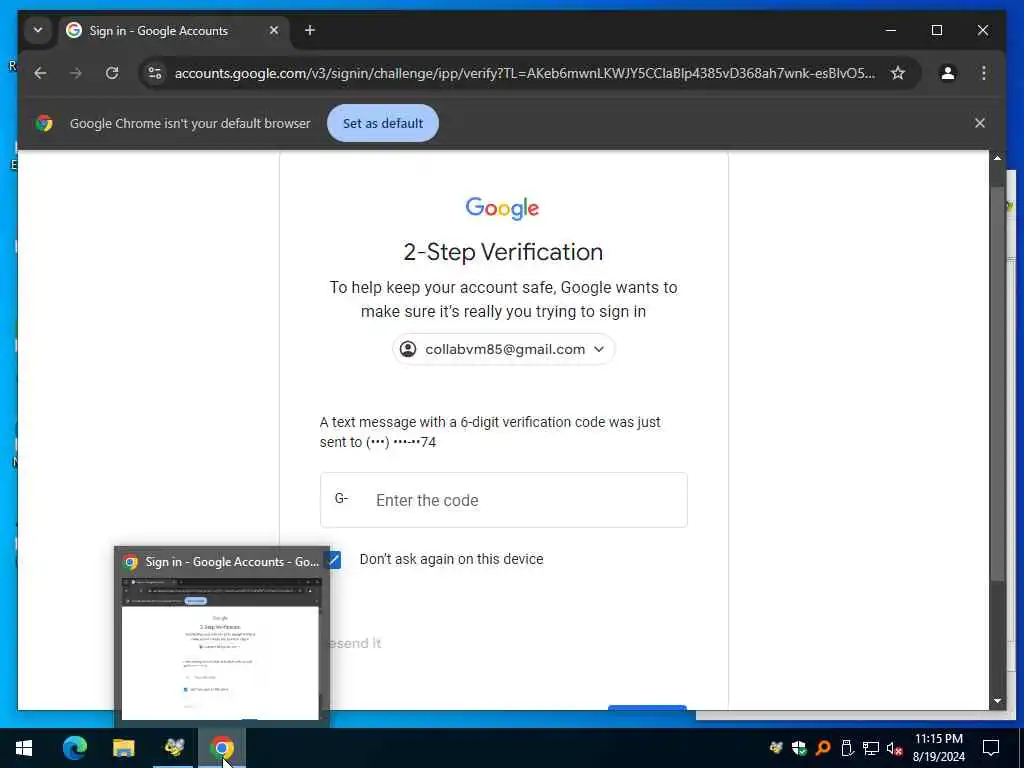Open the bee icon app on taskbar
Screen dimensions: 1024x768
point(174,748)
